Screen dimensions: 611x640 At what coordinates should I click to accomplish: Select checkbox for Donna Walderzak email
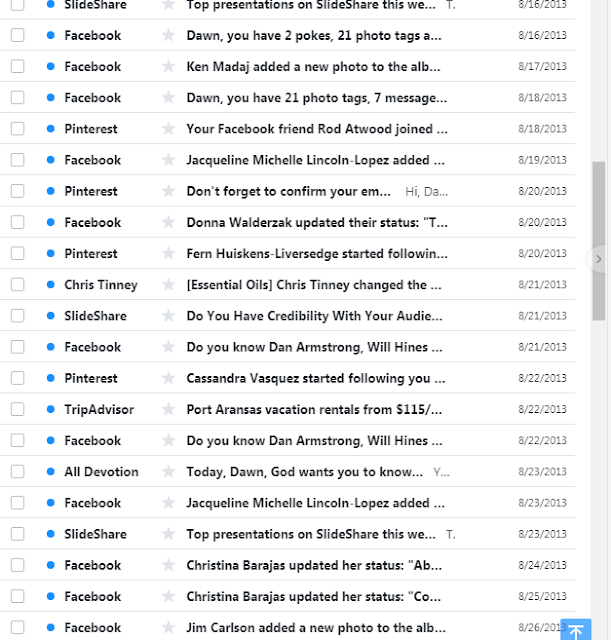tap(18, 222)
